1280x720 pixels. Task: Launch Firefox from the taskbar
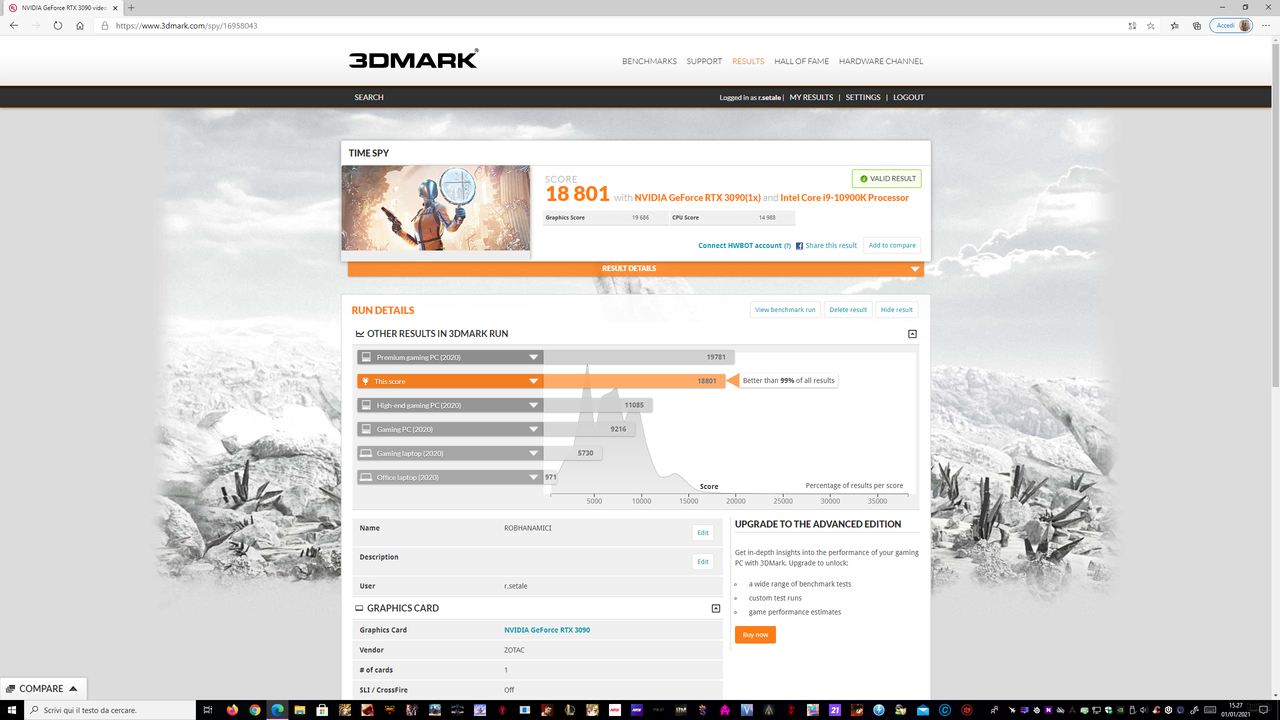click(230, 711)
